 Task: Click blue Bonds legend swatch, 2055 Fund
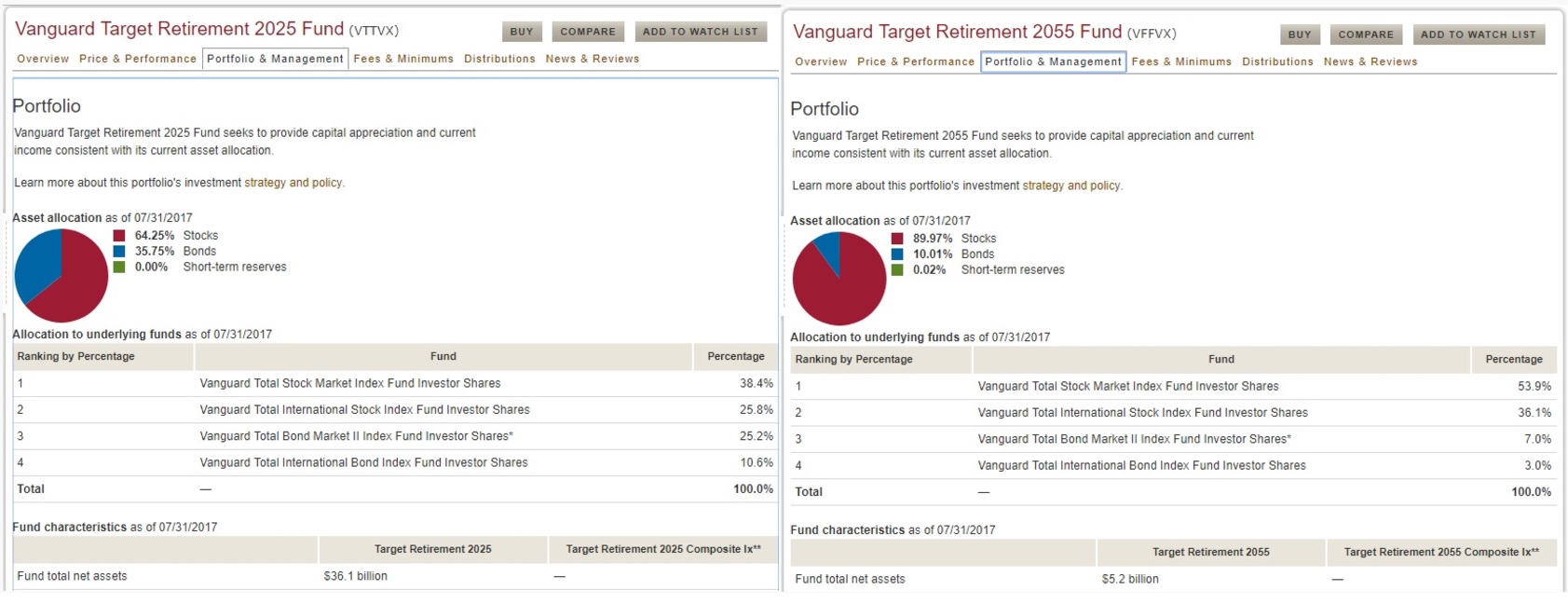tap(897, 254)
